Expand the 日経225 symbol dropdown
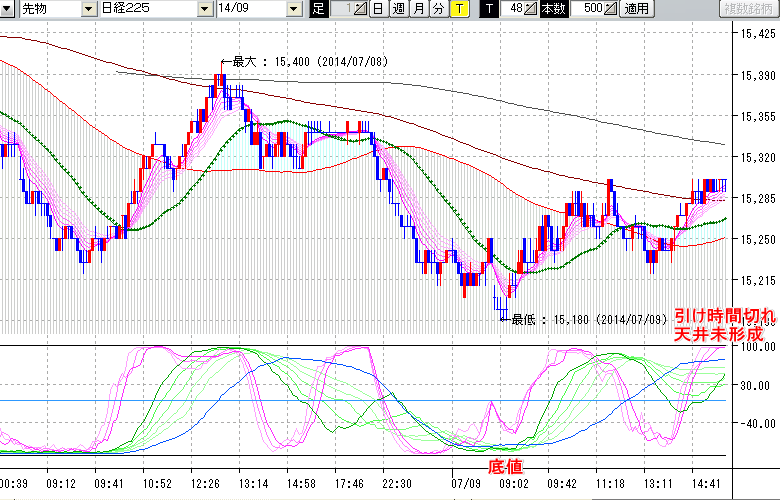The image size is (780, 500). point(206,9)
